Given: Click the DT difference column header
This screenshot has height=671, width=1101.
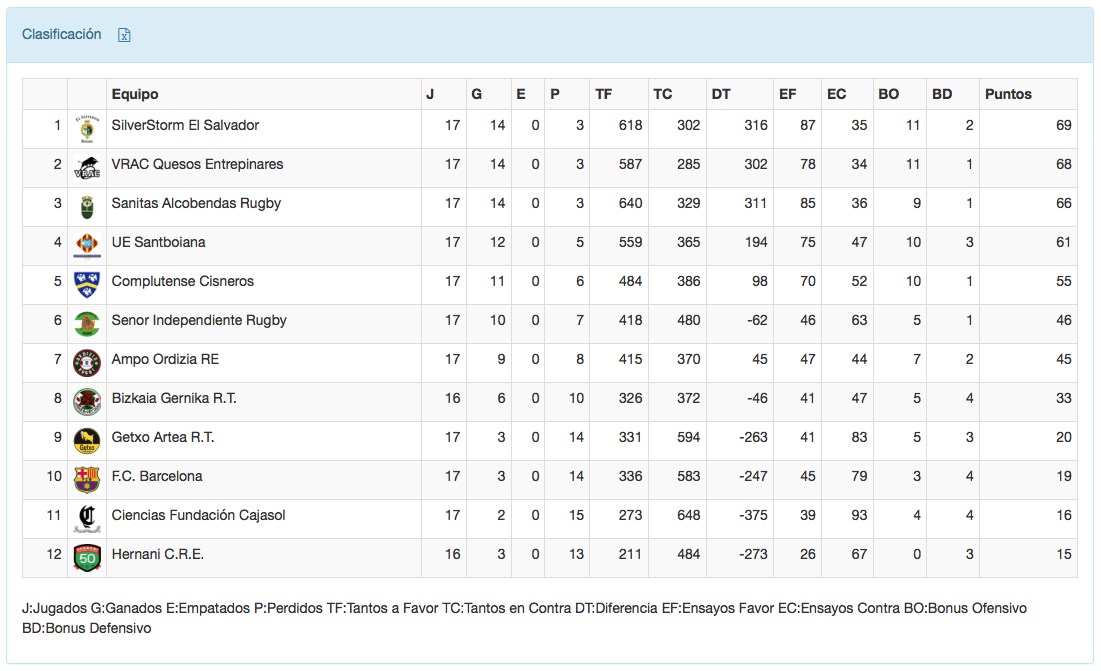Looking at the screenshot, I should 721,94.
